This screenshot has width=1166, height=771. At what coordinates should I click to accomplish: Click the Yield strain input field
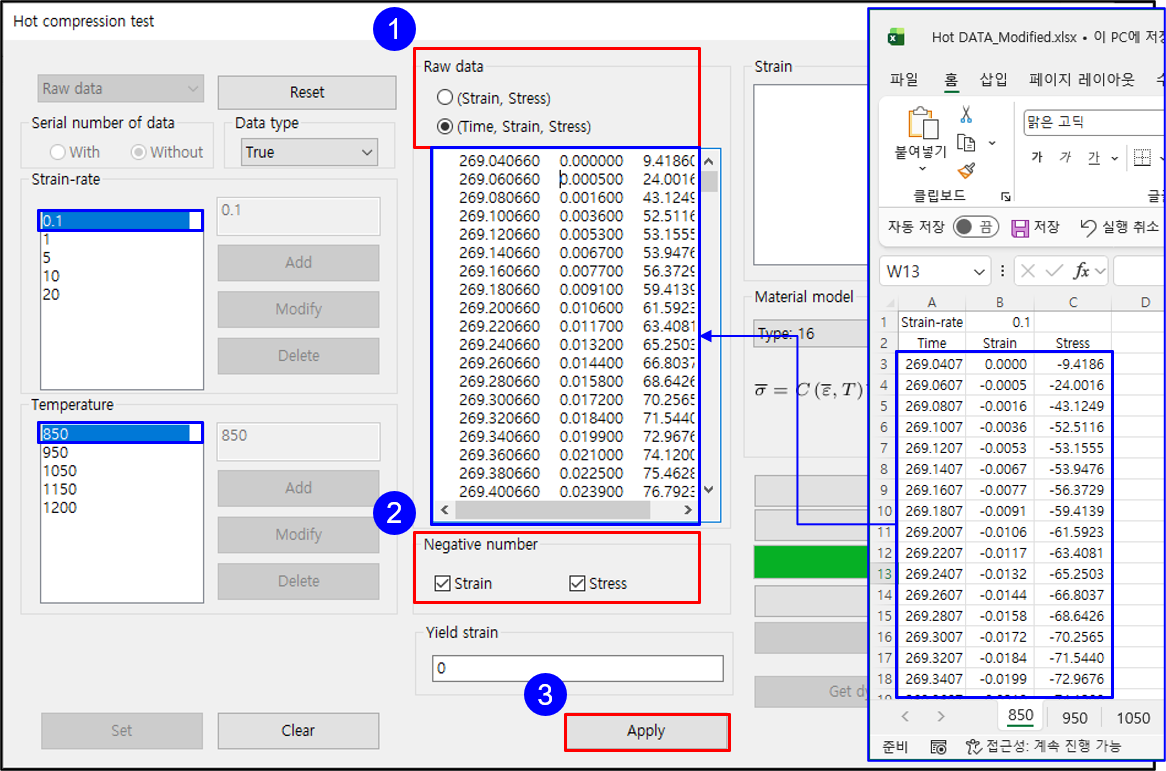(577, 668)
